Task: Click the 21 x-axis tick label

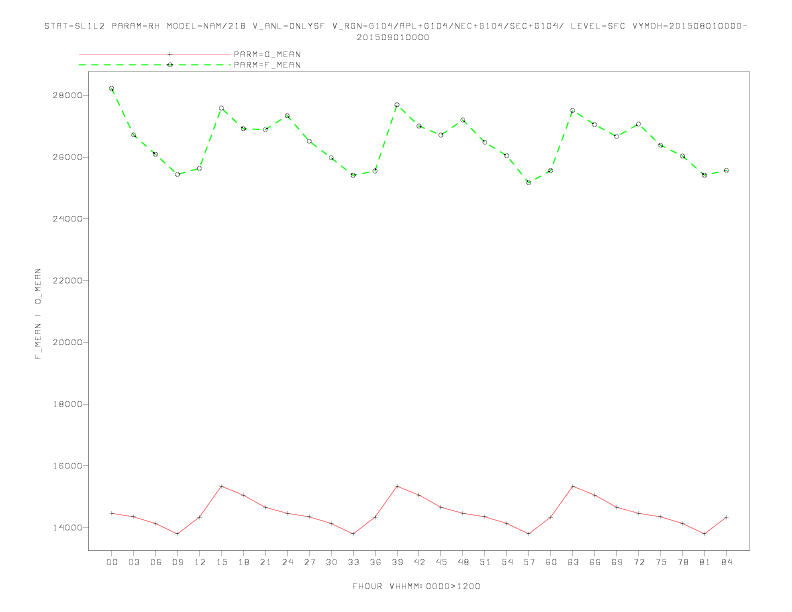Action: [265, 562]
